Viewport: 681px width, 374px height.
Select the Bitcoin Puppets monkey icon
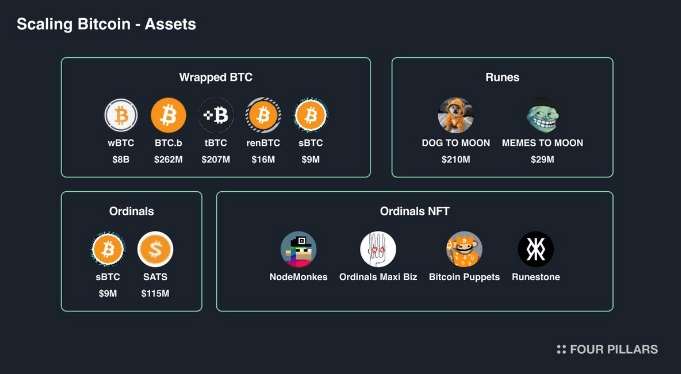pyautogui.click(x=464, y=249)
